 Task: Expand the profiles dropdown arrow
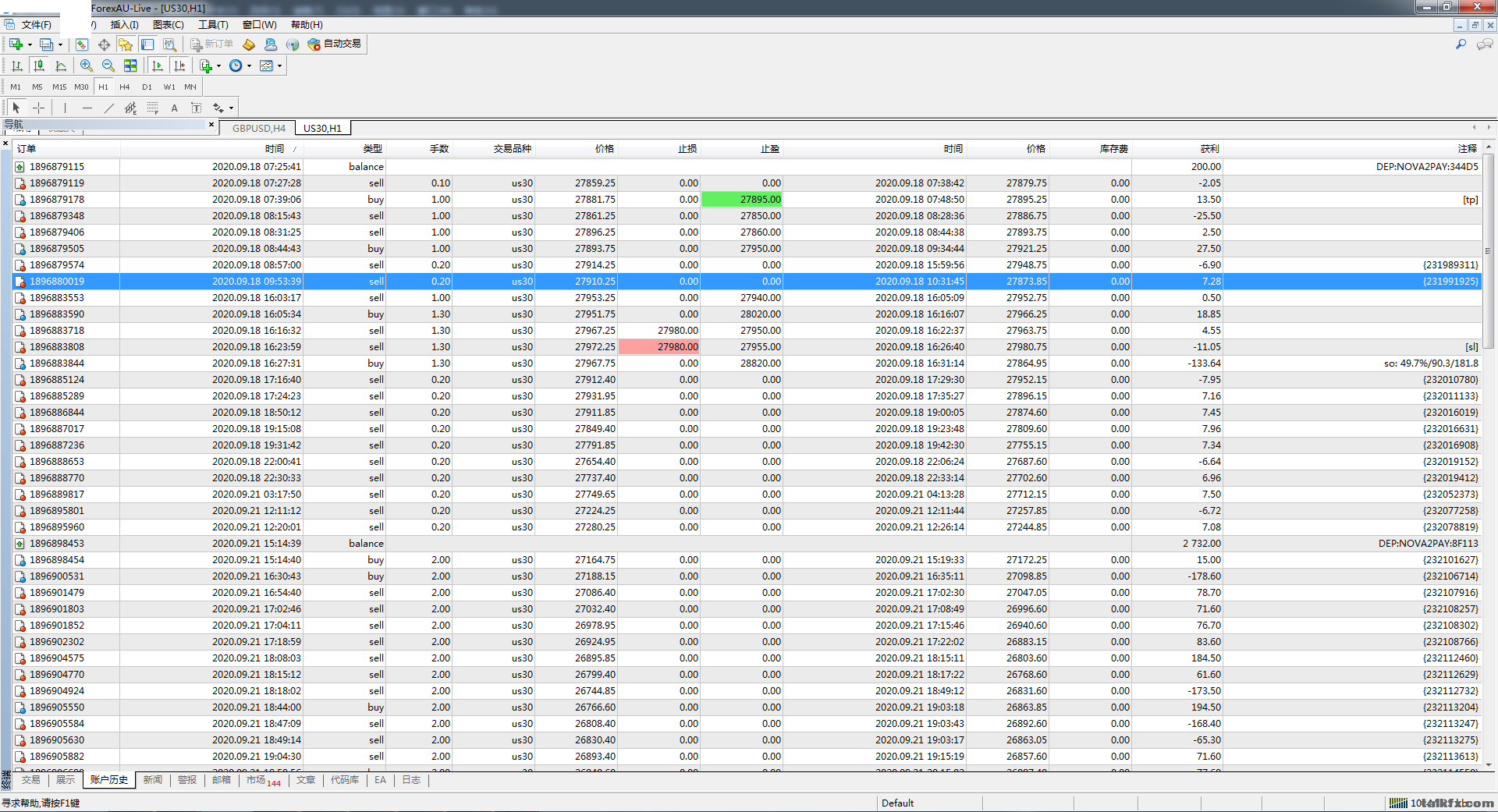(60, 44)
